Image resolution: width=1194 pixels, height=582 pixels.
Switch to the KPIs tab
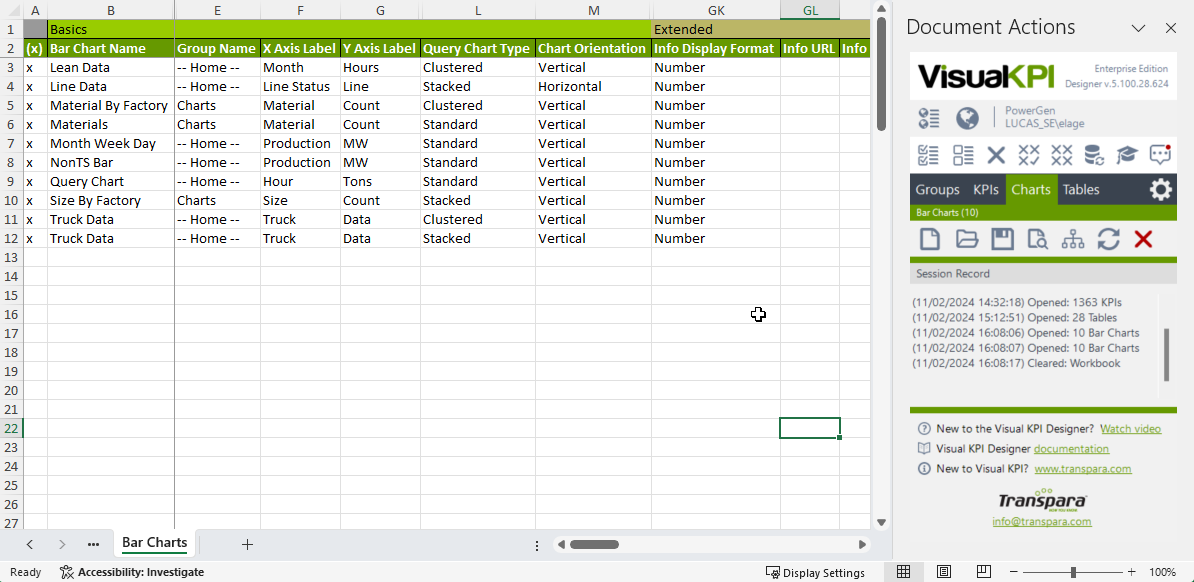(x=985, y=190)
